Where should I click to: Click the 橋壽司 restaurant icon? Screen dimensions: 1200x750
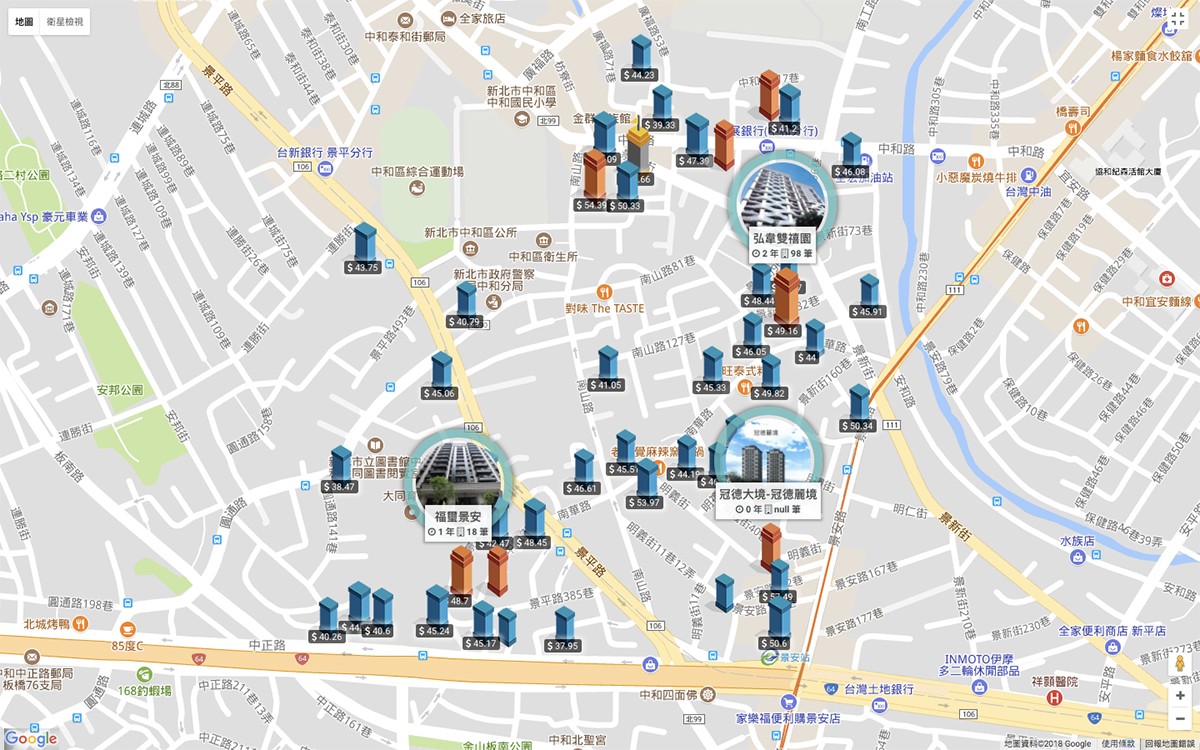[1071, 128]
